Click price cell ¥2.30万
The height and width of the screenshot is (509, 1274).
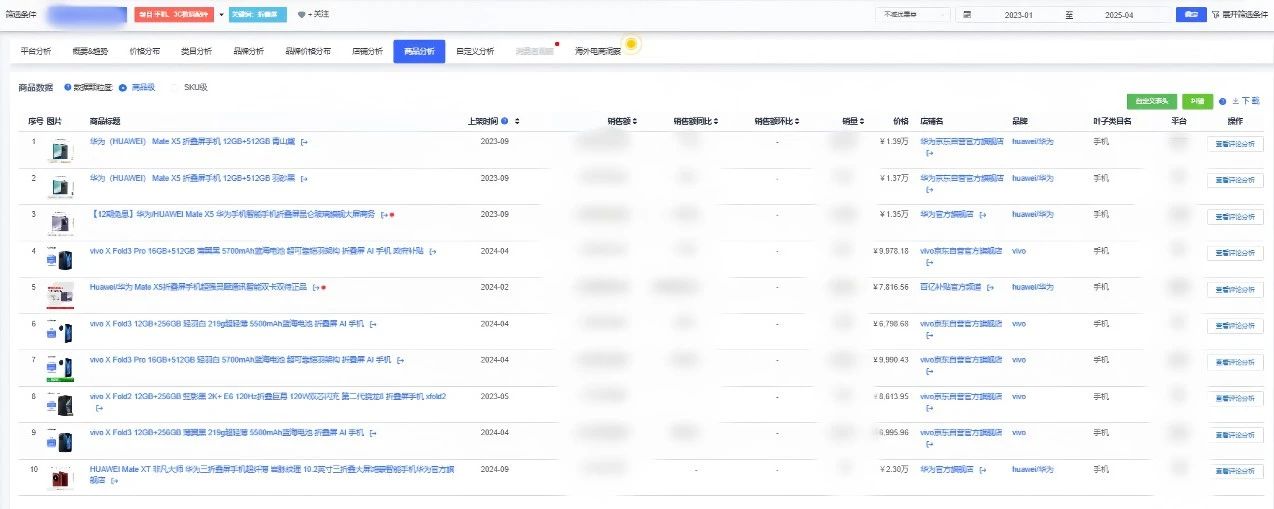(x=894, y=469)
